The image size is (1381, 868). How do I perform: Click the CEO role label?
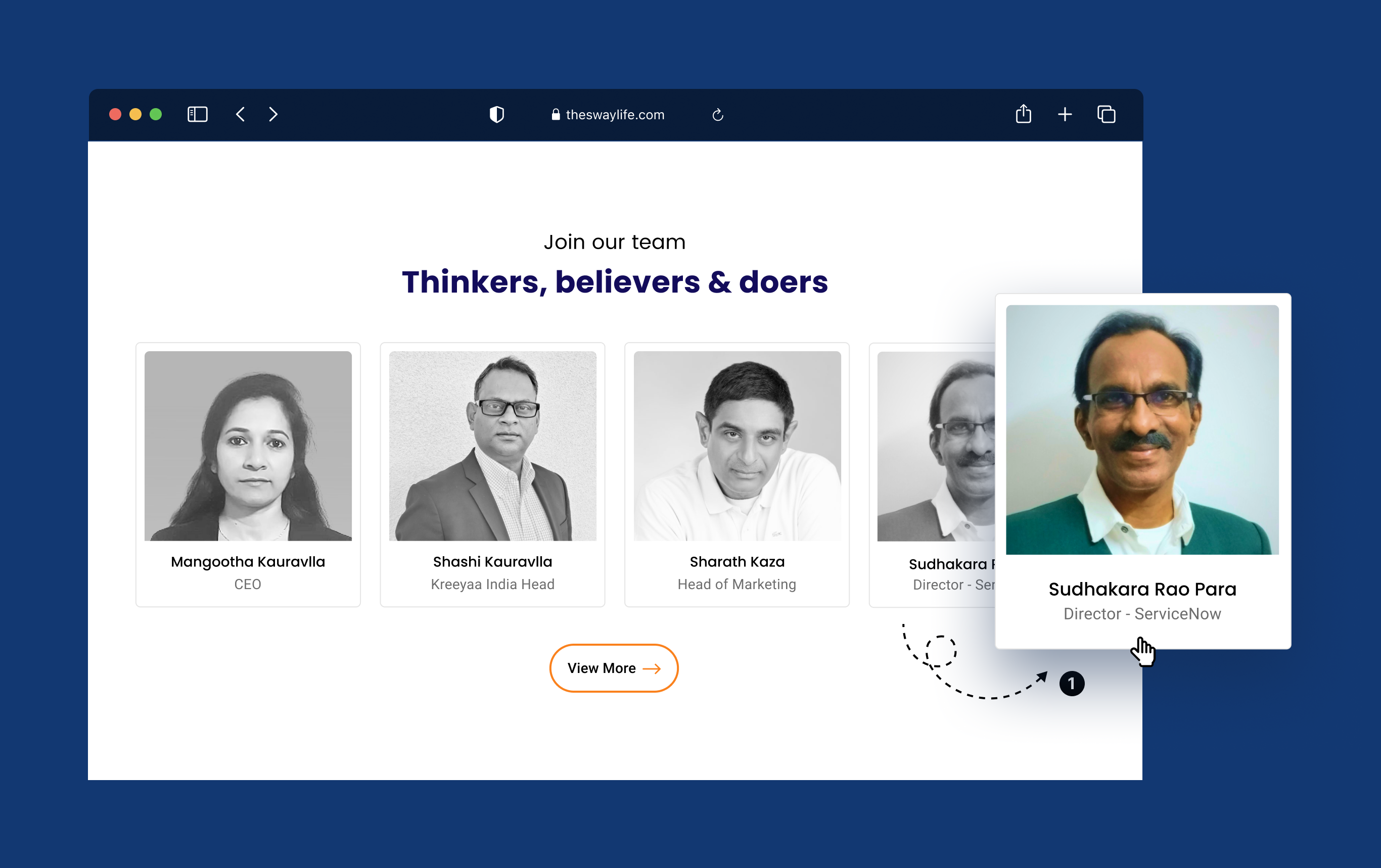[248, 584]
